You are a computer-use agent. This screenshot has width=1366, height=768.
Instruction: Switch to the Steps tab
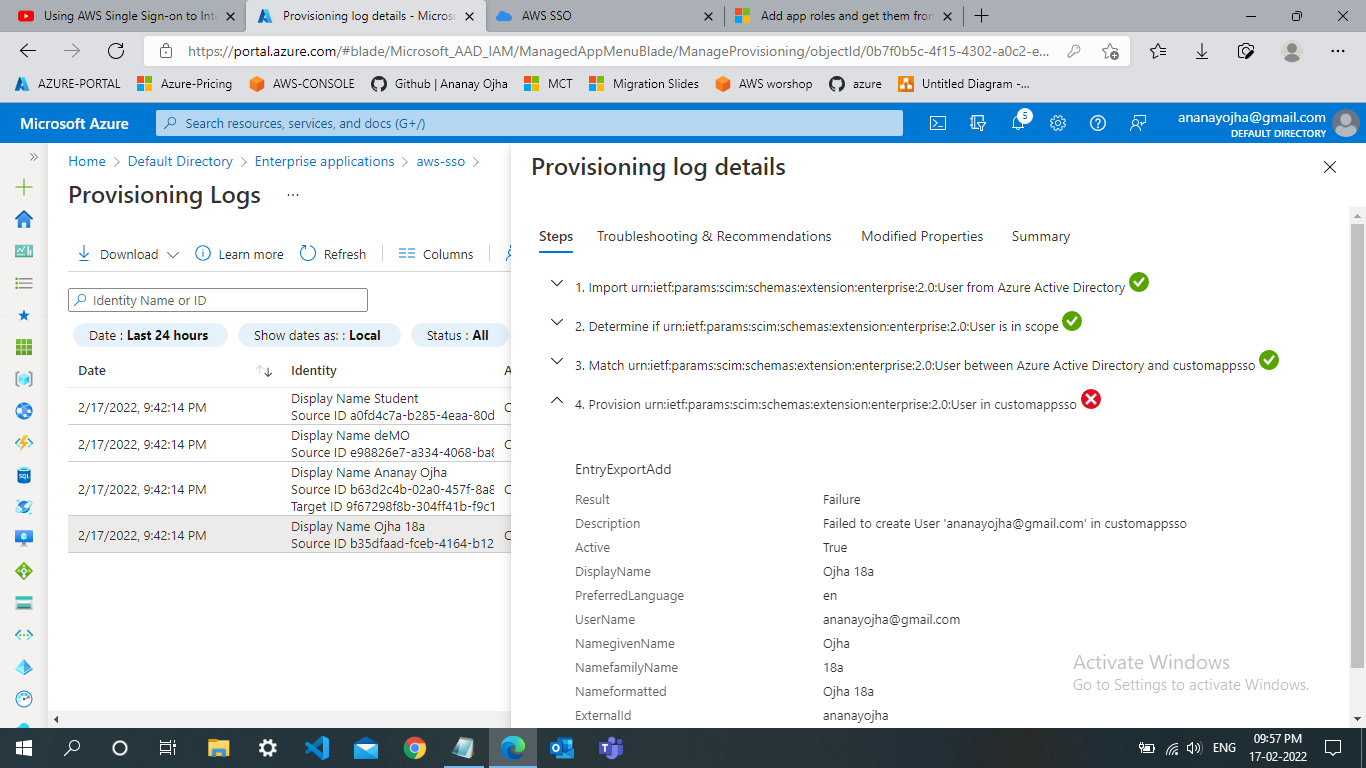[x=556, y=236]
